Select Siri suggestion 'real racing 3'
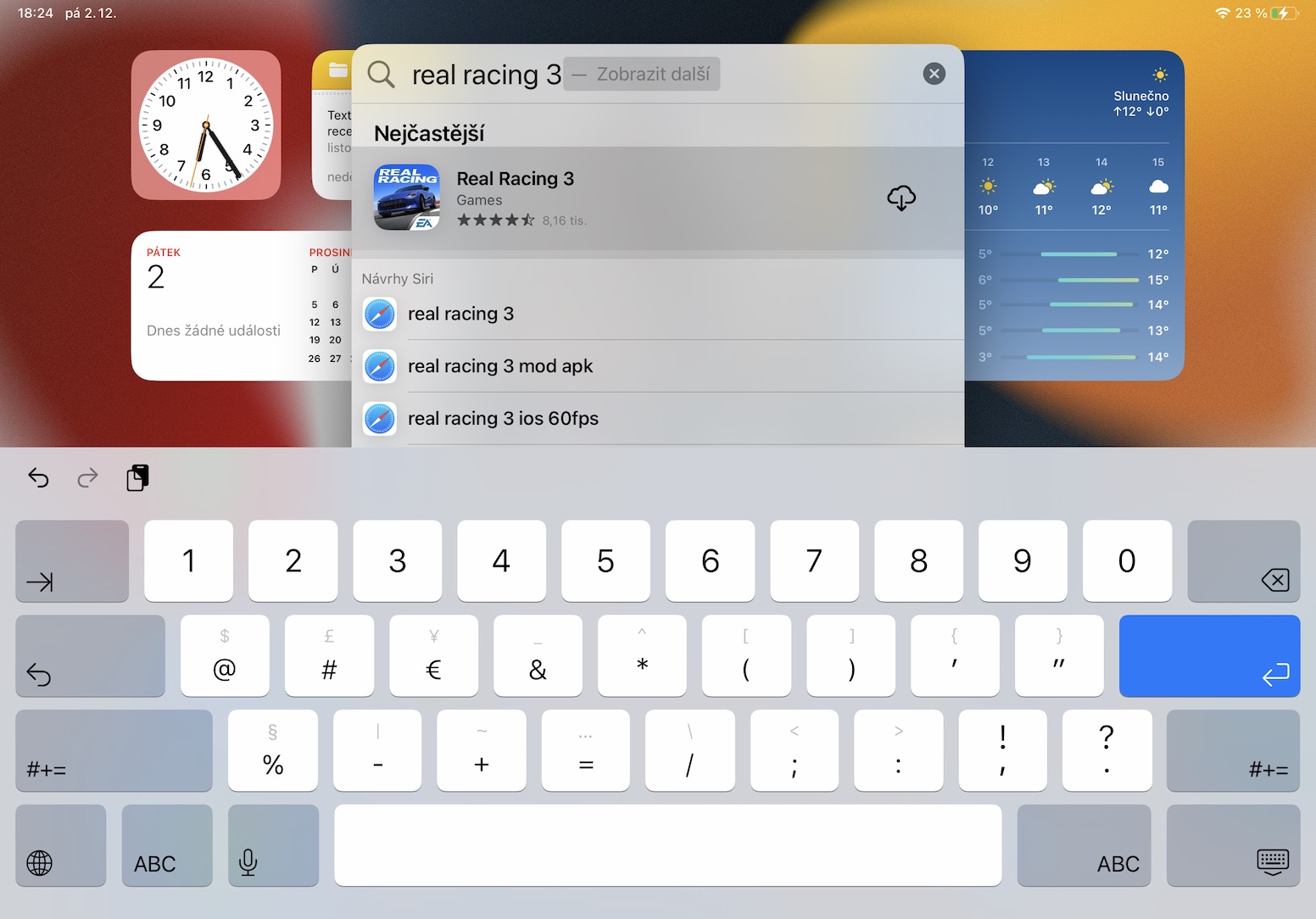1316x919 pixels. pos(658,314)
